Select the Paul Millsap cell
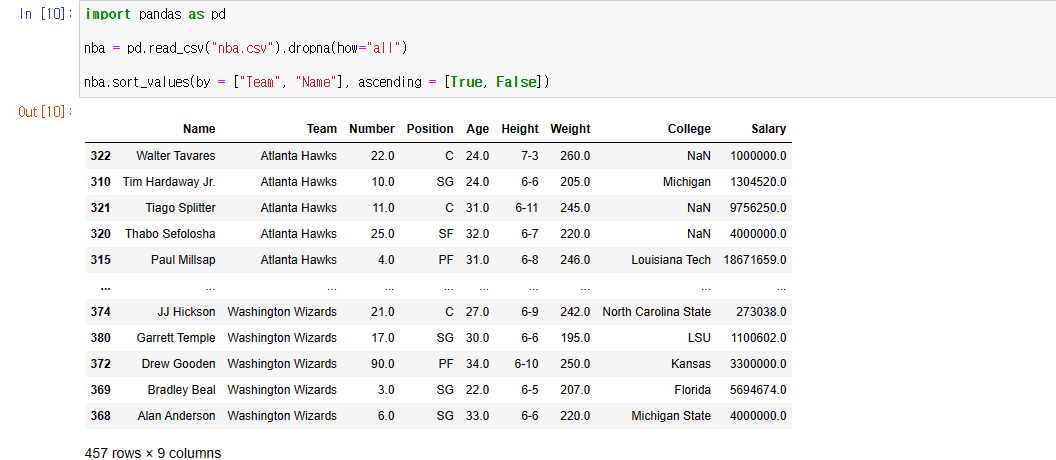 coord(184,259)
